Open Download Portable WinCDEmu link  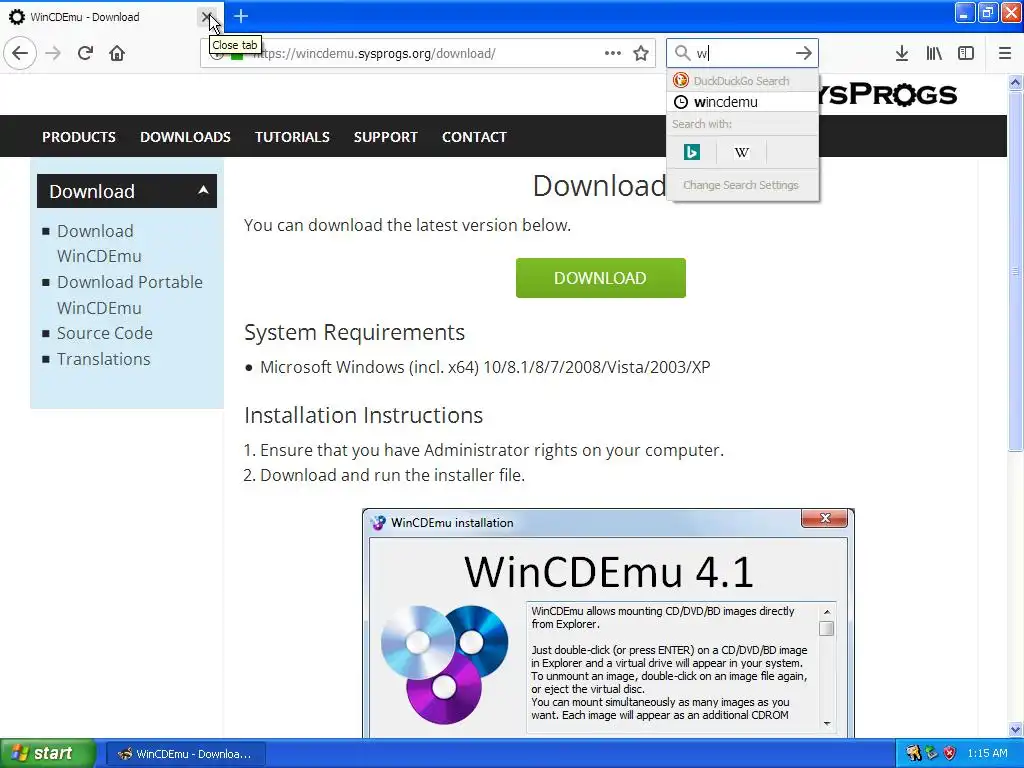[130, 295]
